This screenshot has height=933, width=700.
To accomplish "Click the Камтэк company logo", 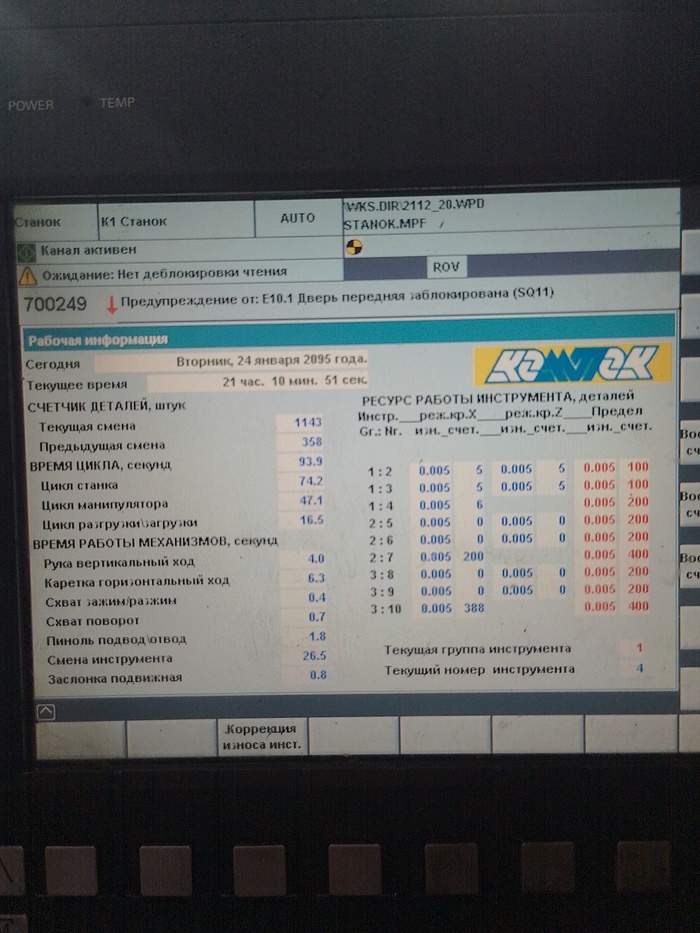I will point(572,365).
